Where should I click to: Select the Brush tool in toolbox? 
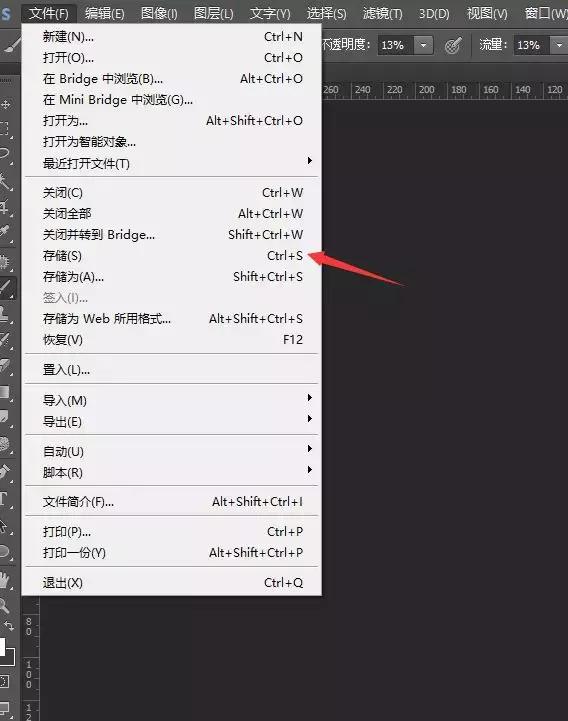tap(6, 288)
